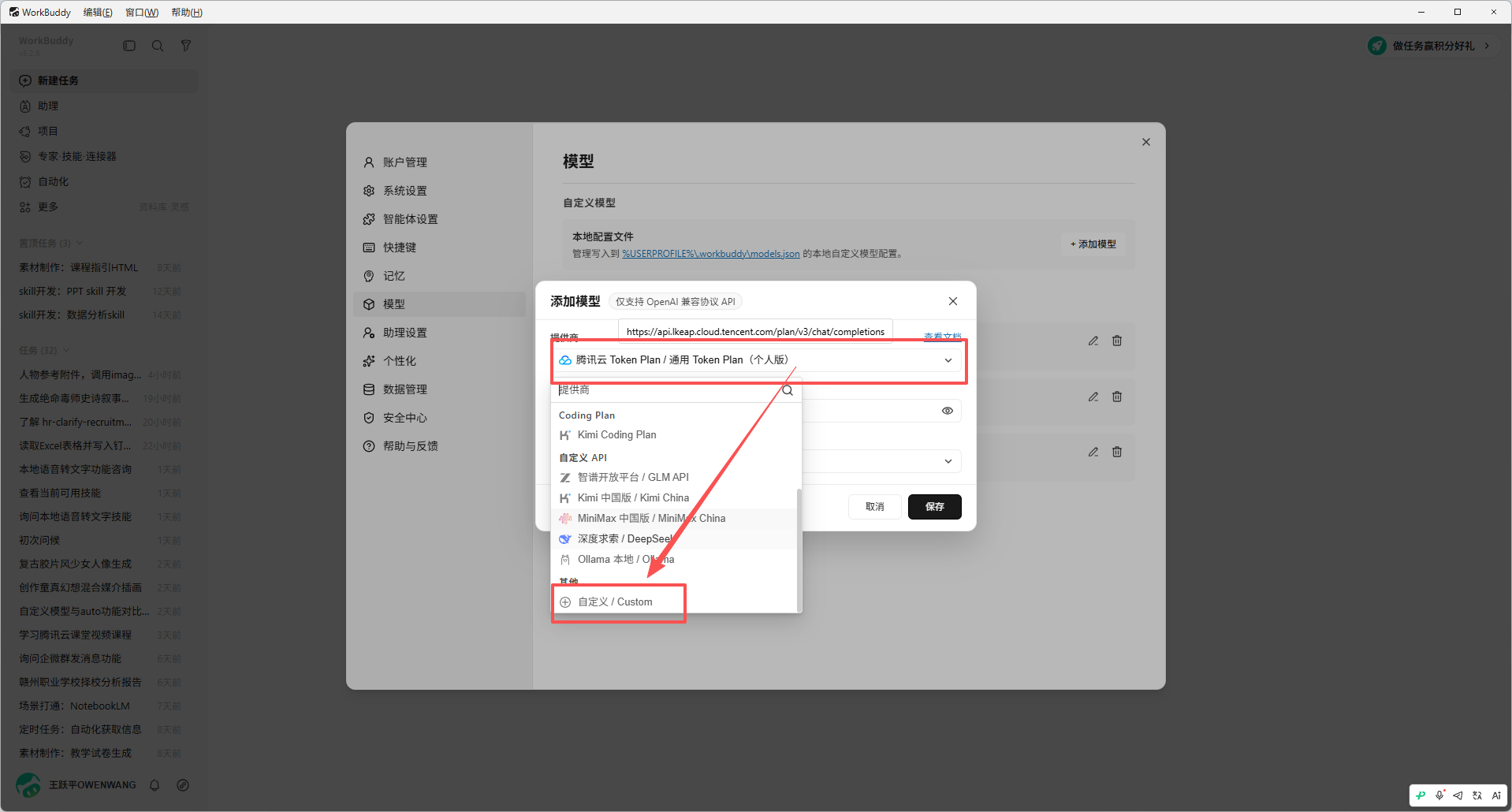This screenshot has width=1512, height=812.
Task: Show 更多 options in sidebar
Action: (47, 207)
